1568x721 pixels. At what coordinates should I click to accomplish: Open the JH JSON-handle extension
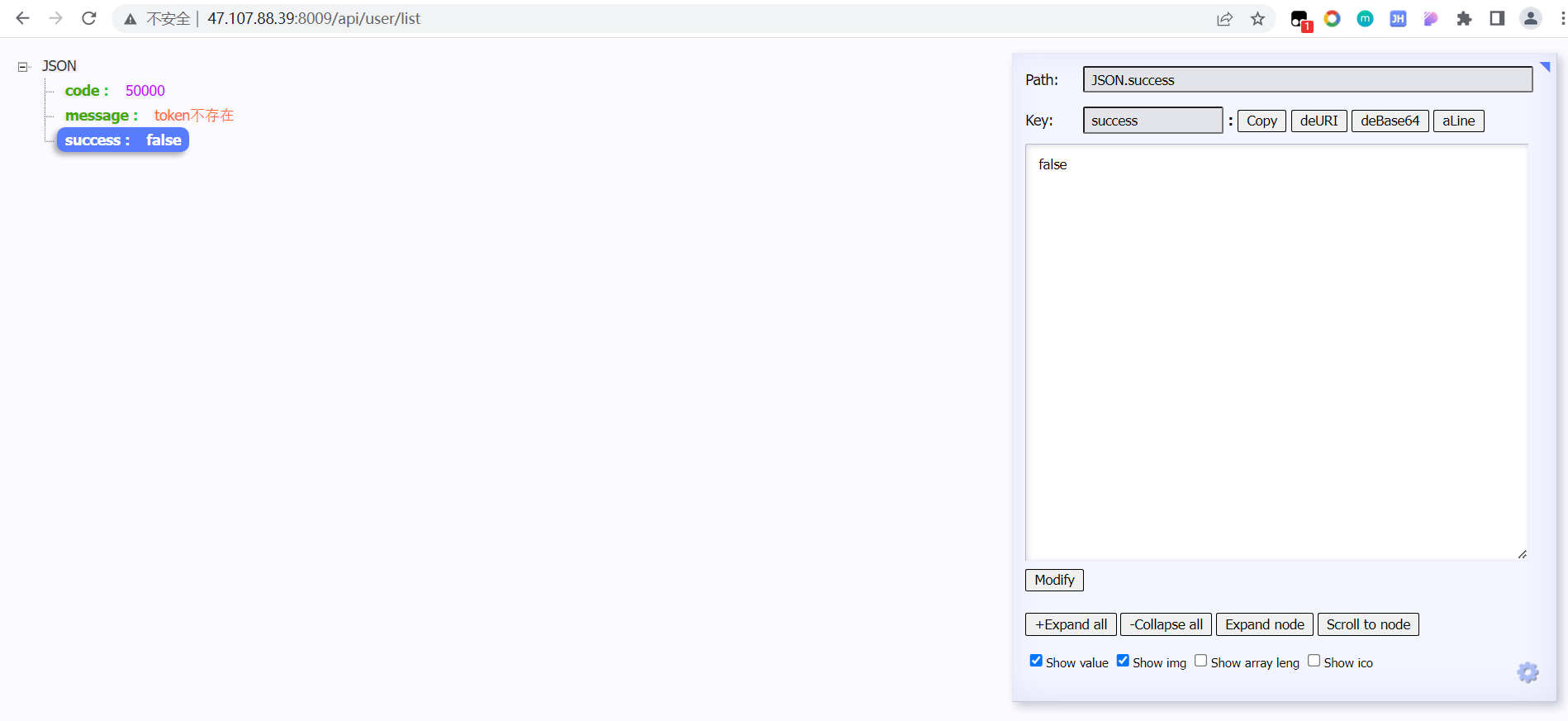(1398, 18)
